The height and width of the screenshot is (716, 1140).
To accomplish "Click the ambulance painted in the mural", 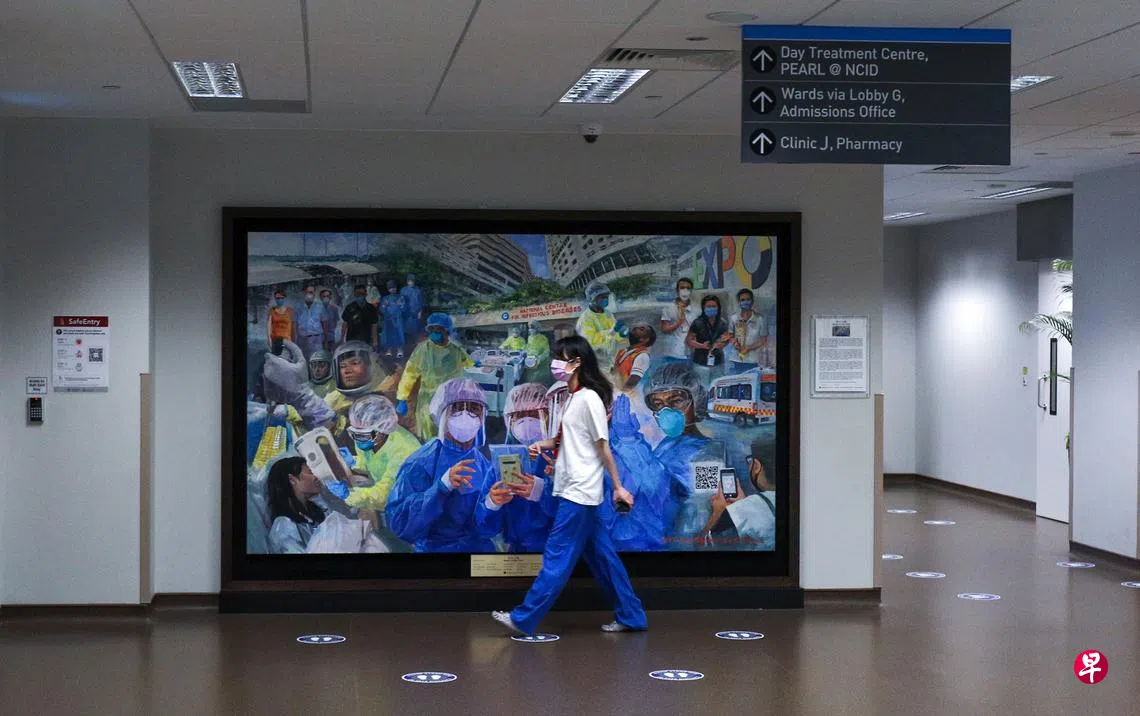I will coord(741,395).
